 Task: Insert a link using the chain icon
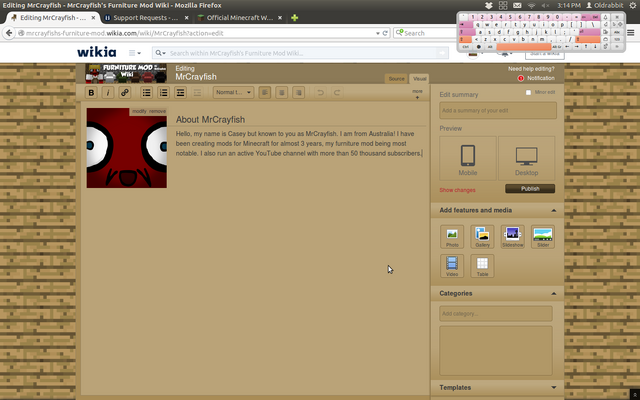point(124,93)
